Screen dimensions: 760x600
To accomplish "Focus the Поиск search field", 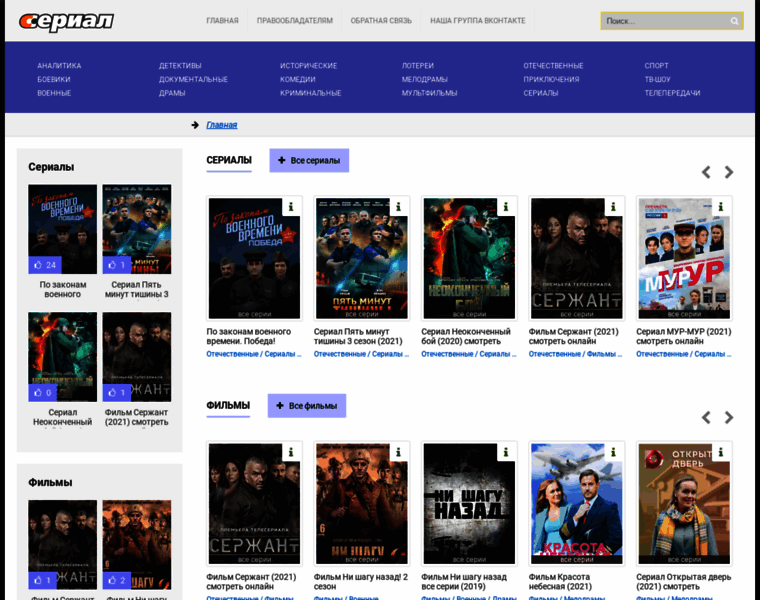I will pyautogui.click(x=663, y=21).
